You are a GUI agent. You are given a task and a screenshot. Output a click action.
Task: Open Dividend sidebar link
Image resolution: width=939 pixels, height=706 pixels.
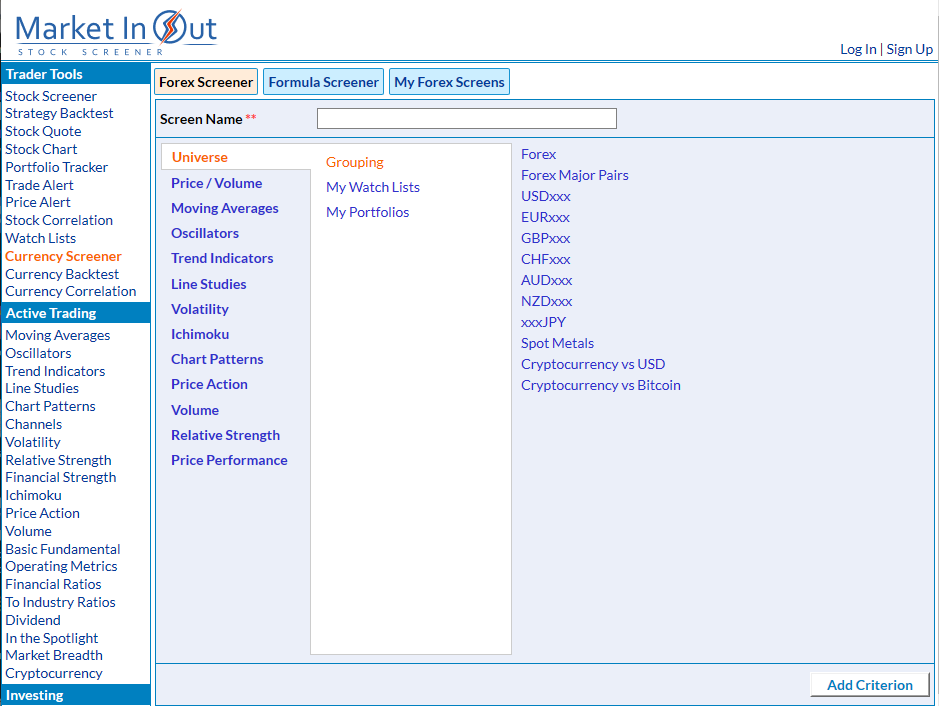[33, 620]
